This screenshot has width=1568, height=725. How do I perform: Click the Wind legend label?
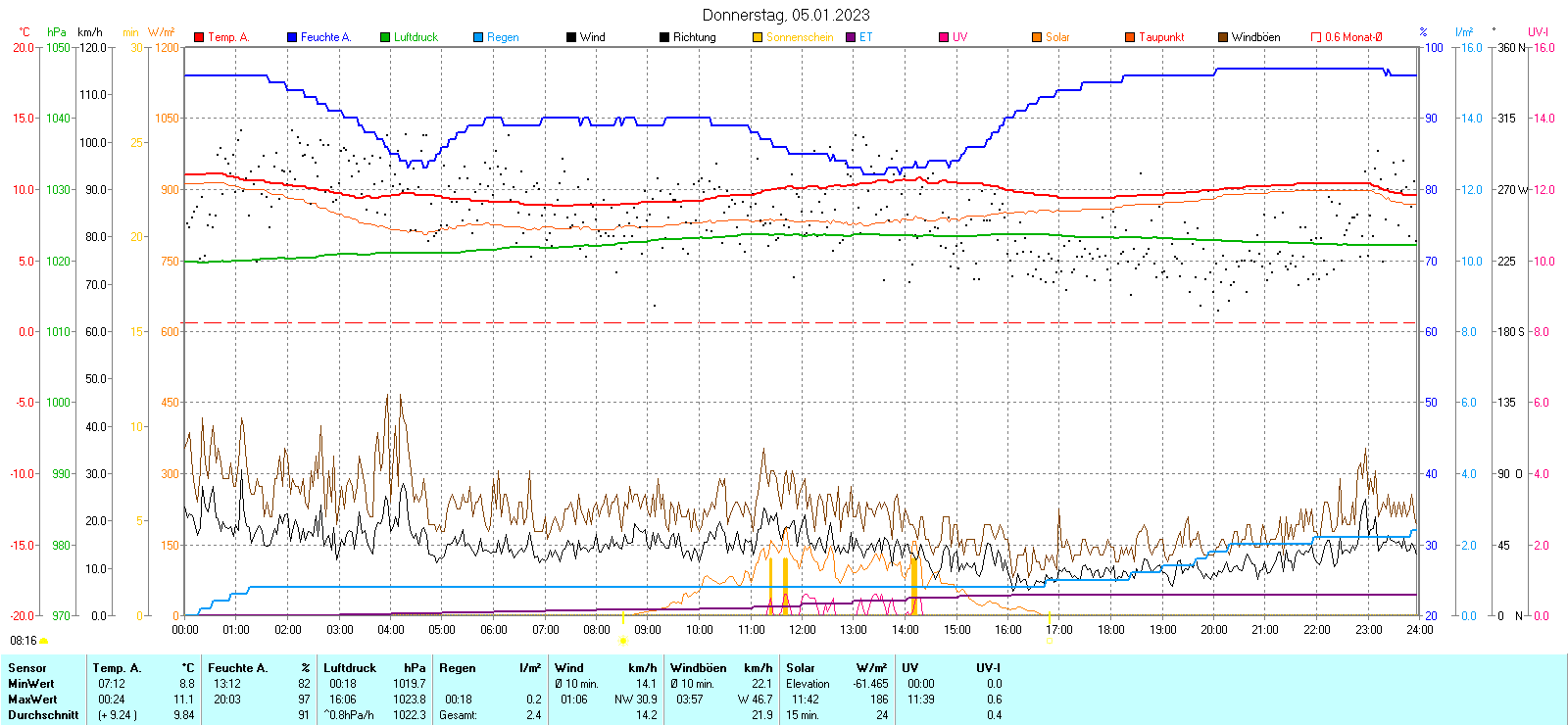pos(592,37)
